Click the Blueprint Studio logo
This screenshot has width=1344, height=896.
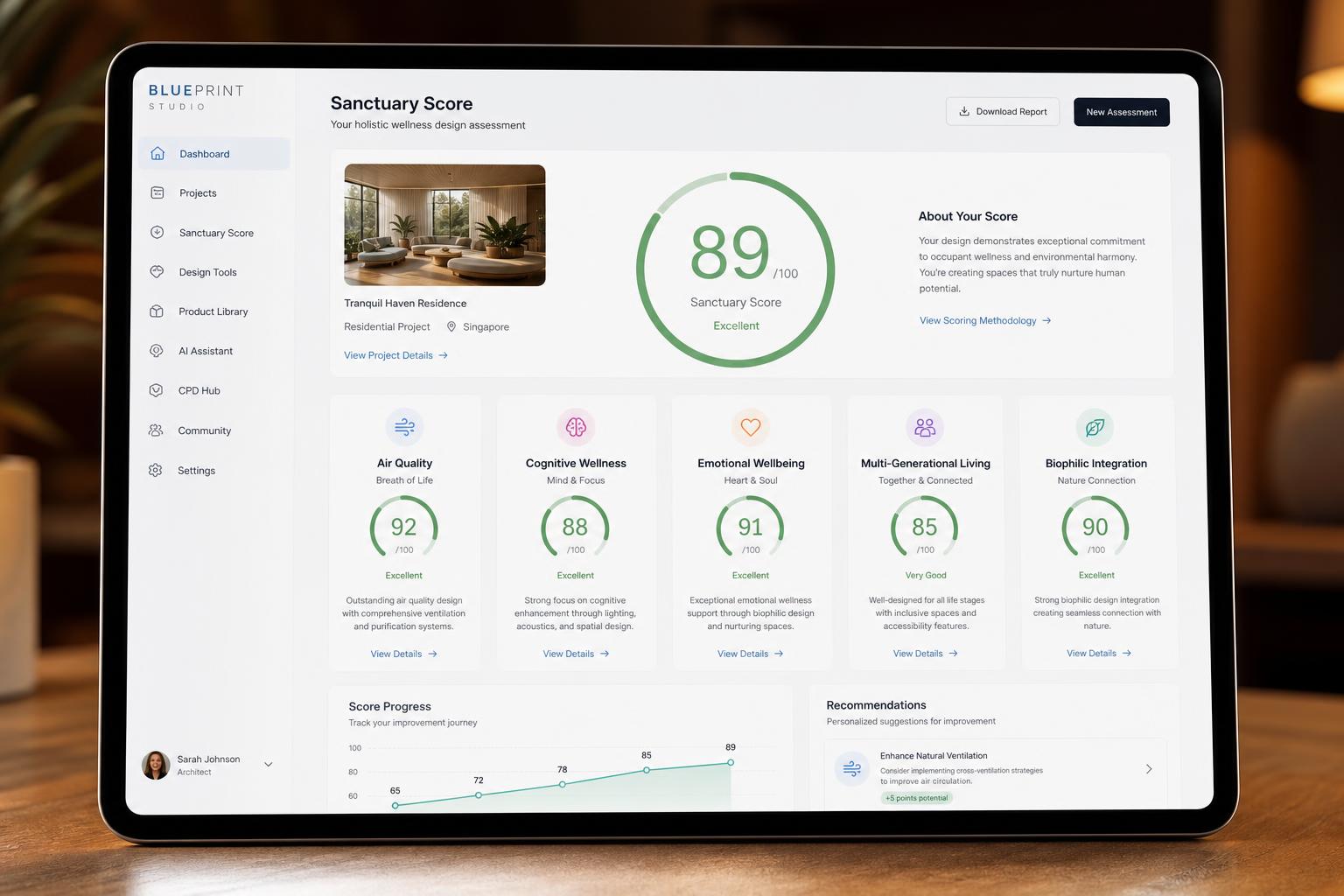pos(196,96)
